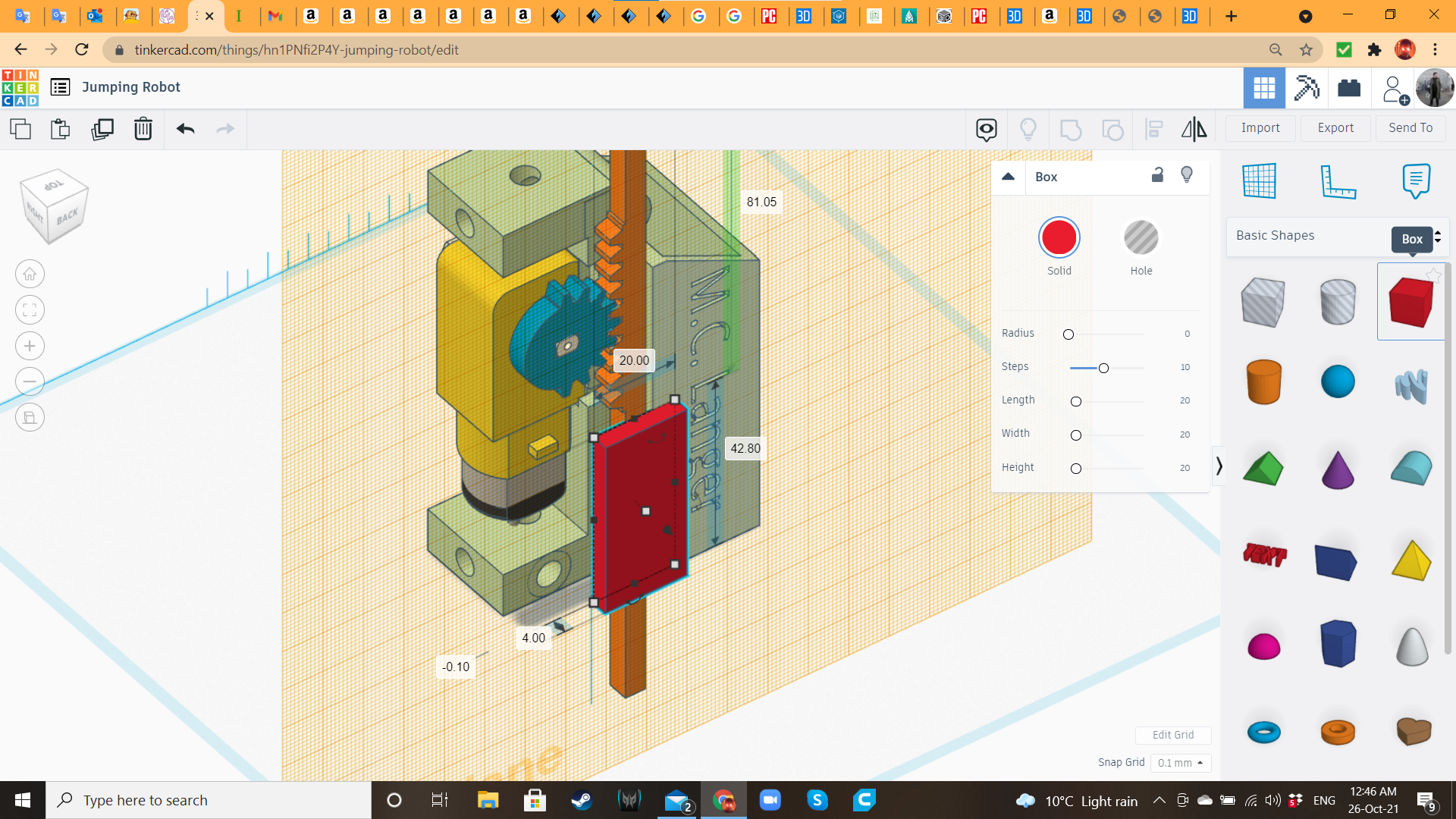Select the Hole material option
Image resolution: width=1456 pixels, height=819 pixels.
point(1141,247)
